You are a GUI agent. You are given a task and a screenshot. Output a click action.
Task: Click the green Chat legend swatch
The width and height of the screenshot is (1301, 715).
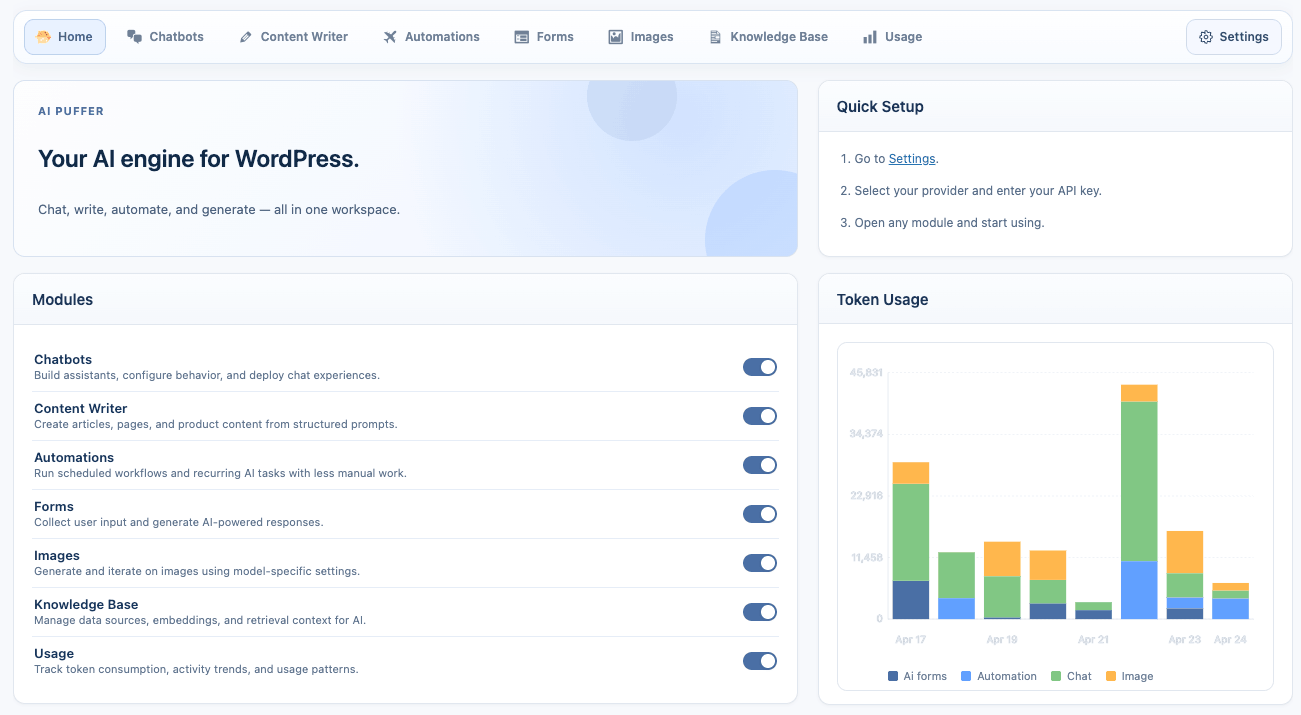click(1058, 676)
